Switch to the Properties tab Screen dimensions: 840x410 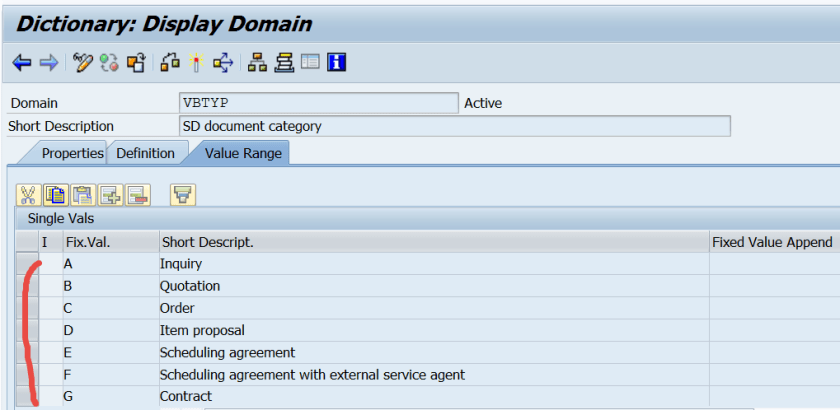(x=72, y=153)
